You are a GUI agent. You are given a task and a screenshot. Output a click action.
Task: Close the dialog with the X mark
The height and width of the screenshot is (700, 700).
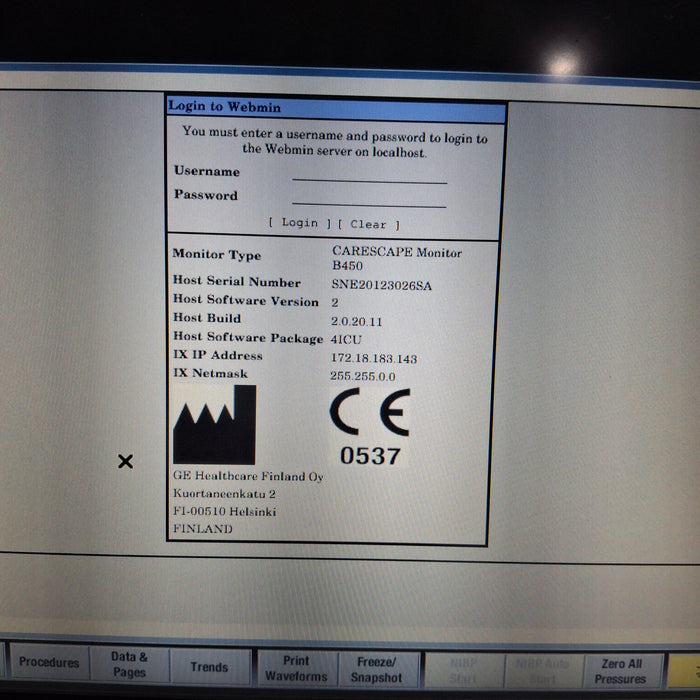(x=125, y=461)
